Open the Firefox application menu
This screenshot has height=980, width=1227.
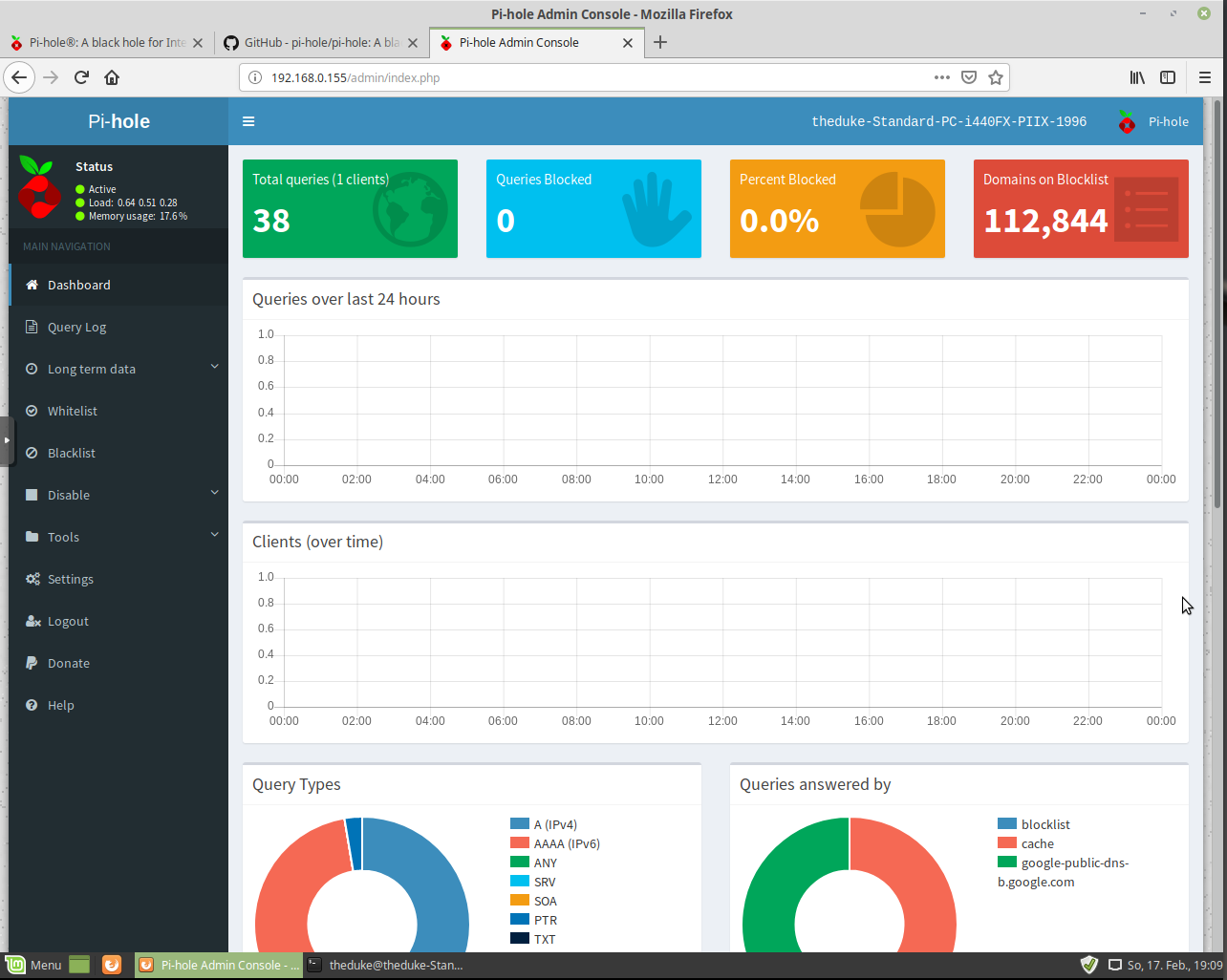pyautogui.click(x=1204, y=77)
